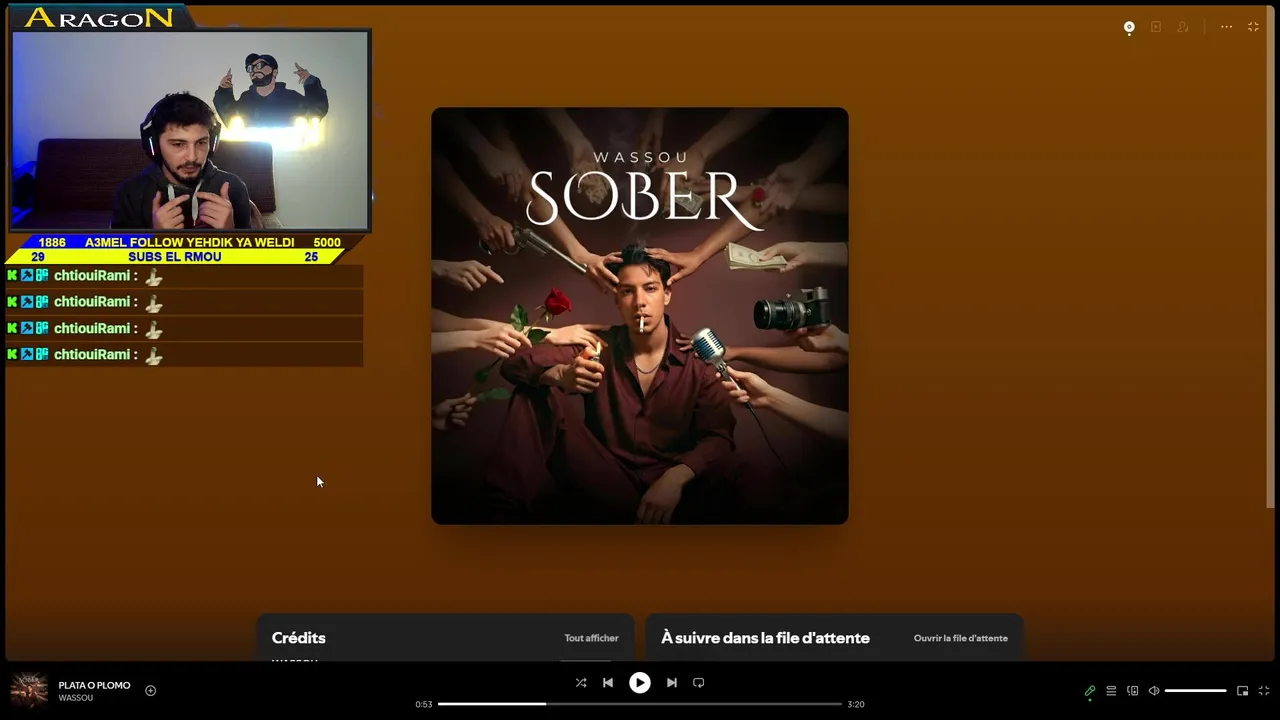Open the small album thumbnail in player bar
This screenshot has width=1280, height=720.
click(x=29, y=690)
